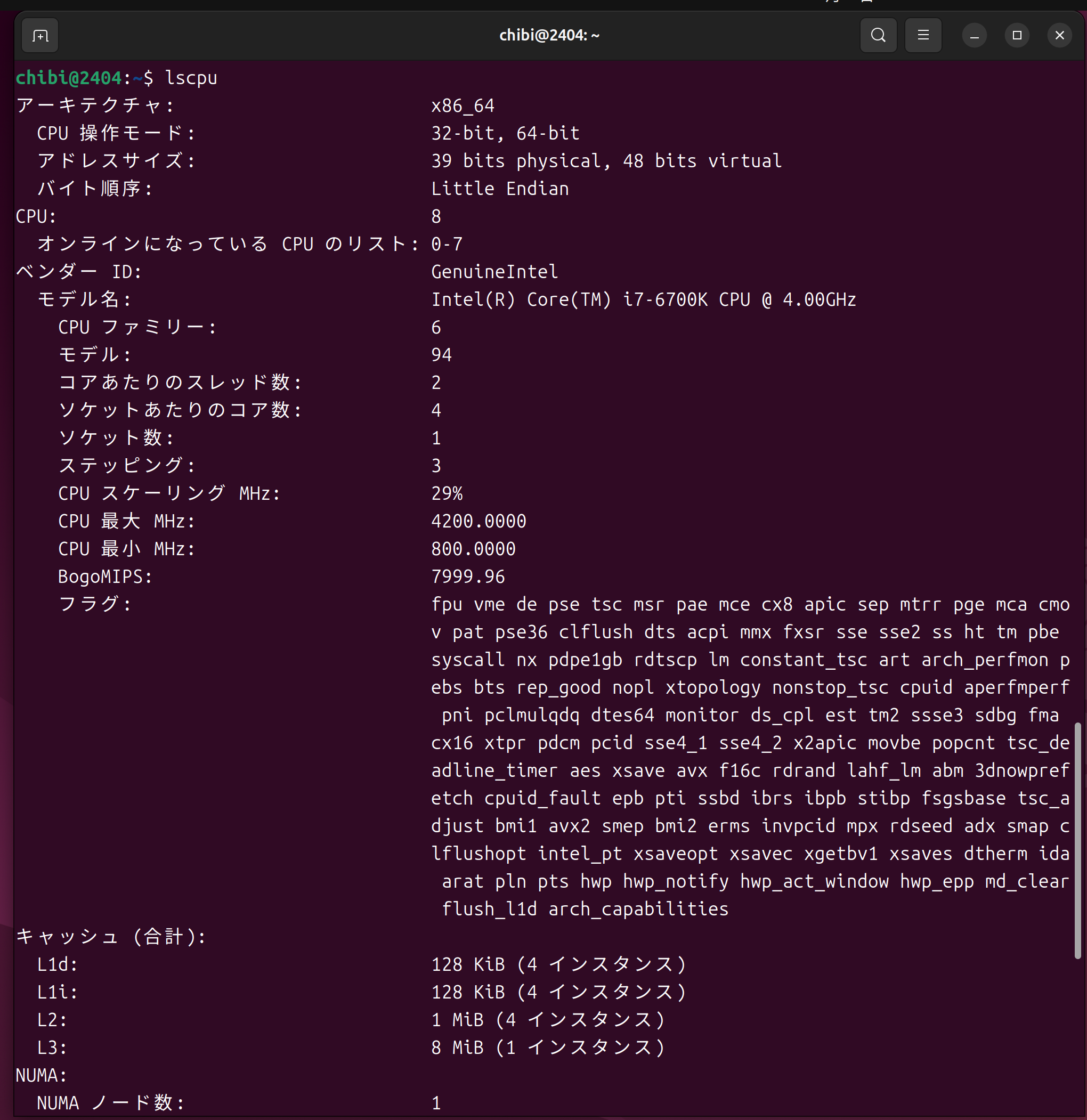Image resolution: width=1087 pixels, height=1120 pixels.
Task: Click the lscpu command text
Action: 191,78
